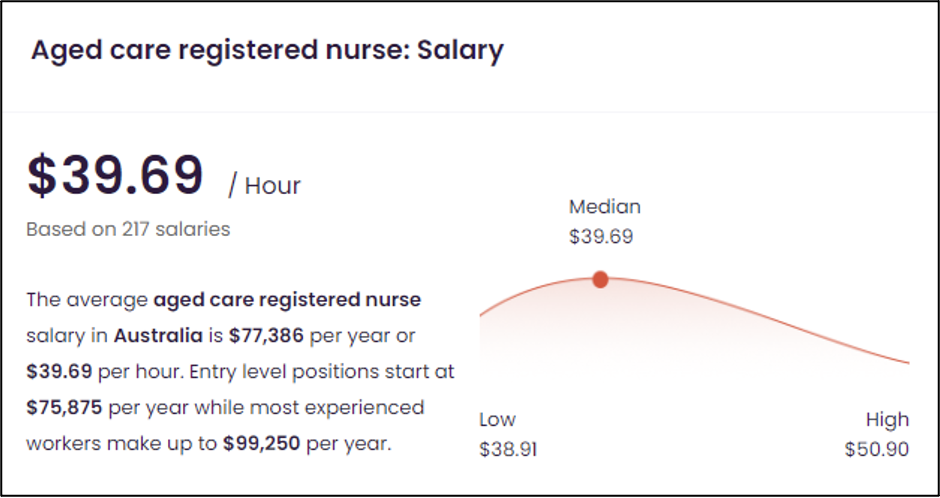This screenshot has width=940, height=498.
Task: Click the $38.91 low salary value
Action: pyautogui.click(x=508, y=449)
